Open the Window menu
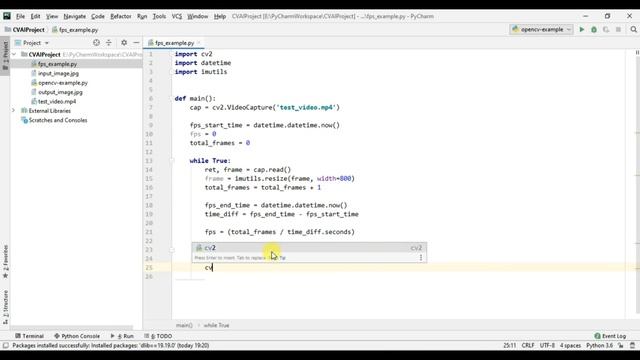 [x=198, y=16]
